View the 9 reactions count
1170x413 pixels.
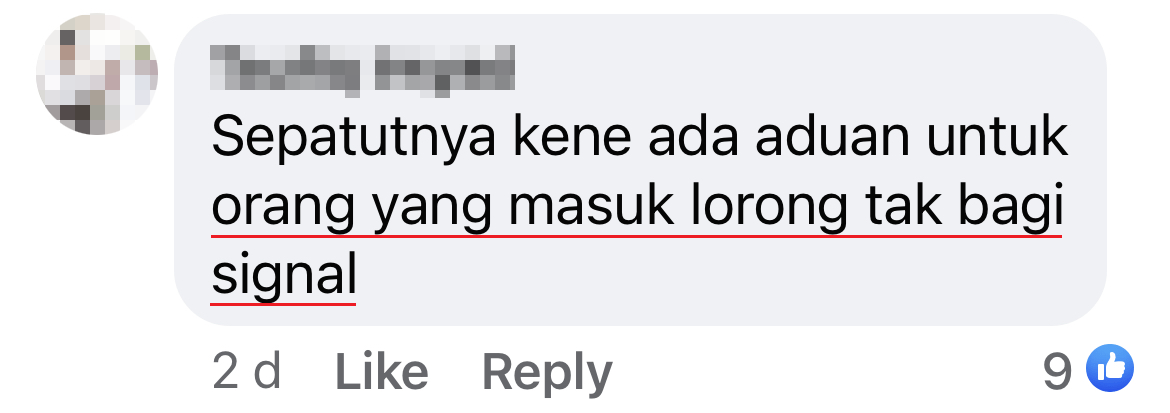click(x=1057, y=371)
